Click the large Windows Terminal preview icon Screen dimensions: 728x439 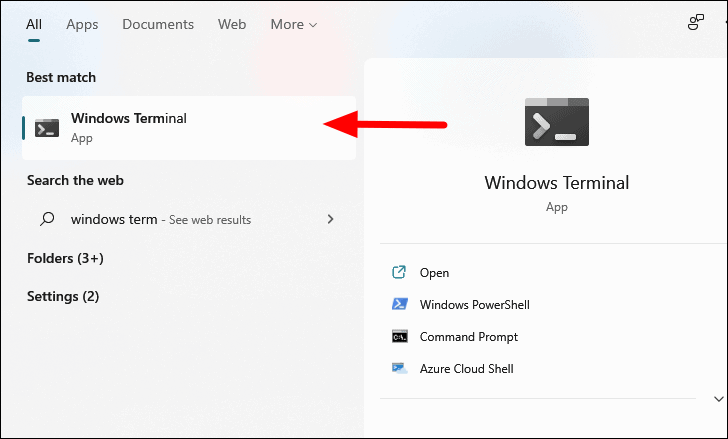[x=557, y=122]
